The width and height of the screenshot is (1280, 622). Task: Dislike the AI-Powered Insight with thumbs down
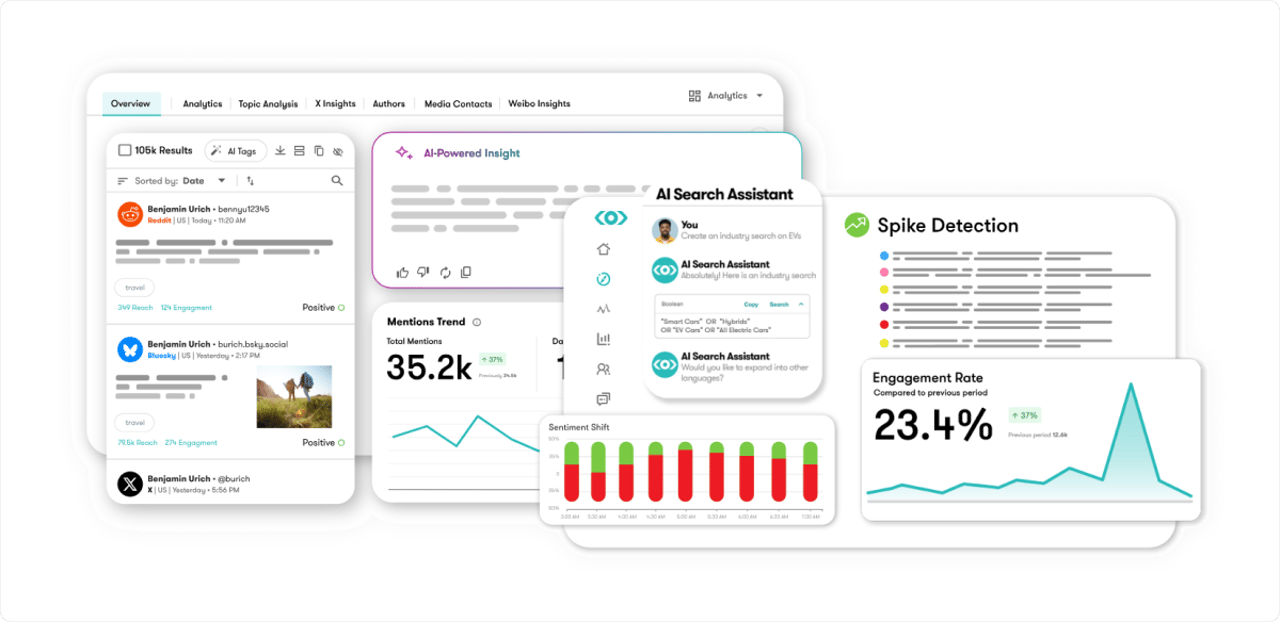pyautogui.click(x=424, y=272)
